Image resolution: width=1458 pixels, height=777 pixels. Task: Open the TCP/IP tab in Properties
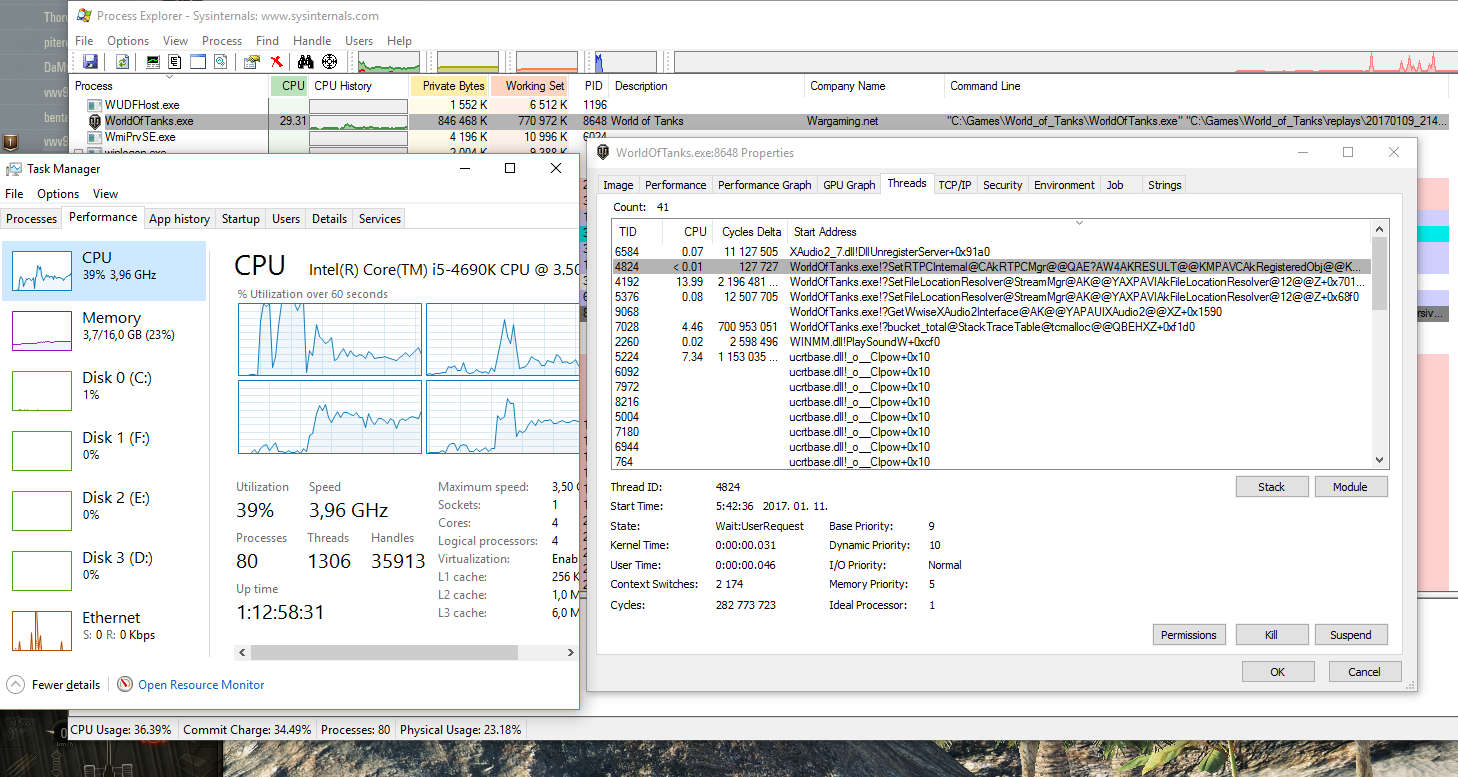point(955,185)
